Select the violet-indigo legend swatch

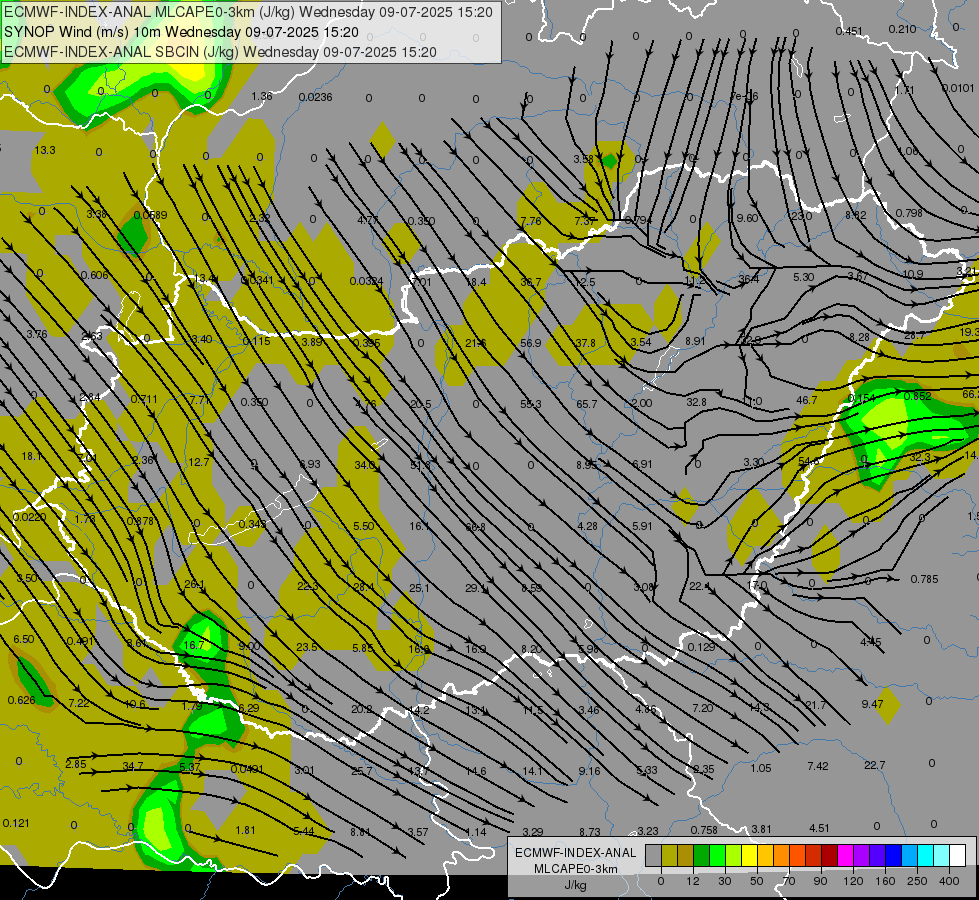click(877, 855)
